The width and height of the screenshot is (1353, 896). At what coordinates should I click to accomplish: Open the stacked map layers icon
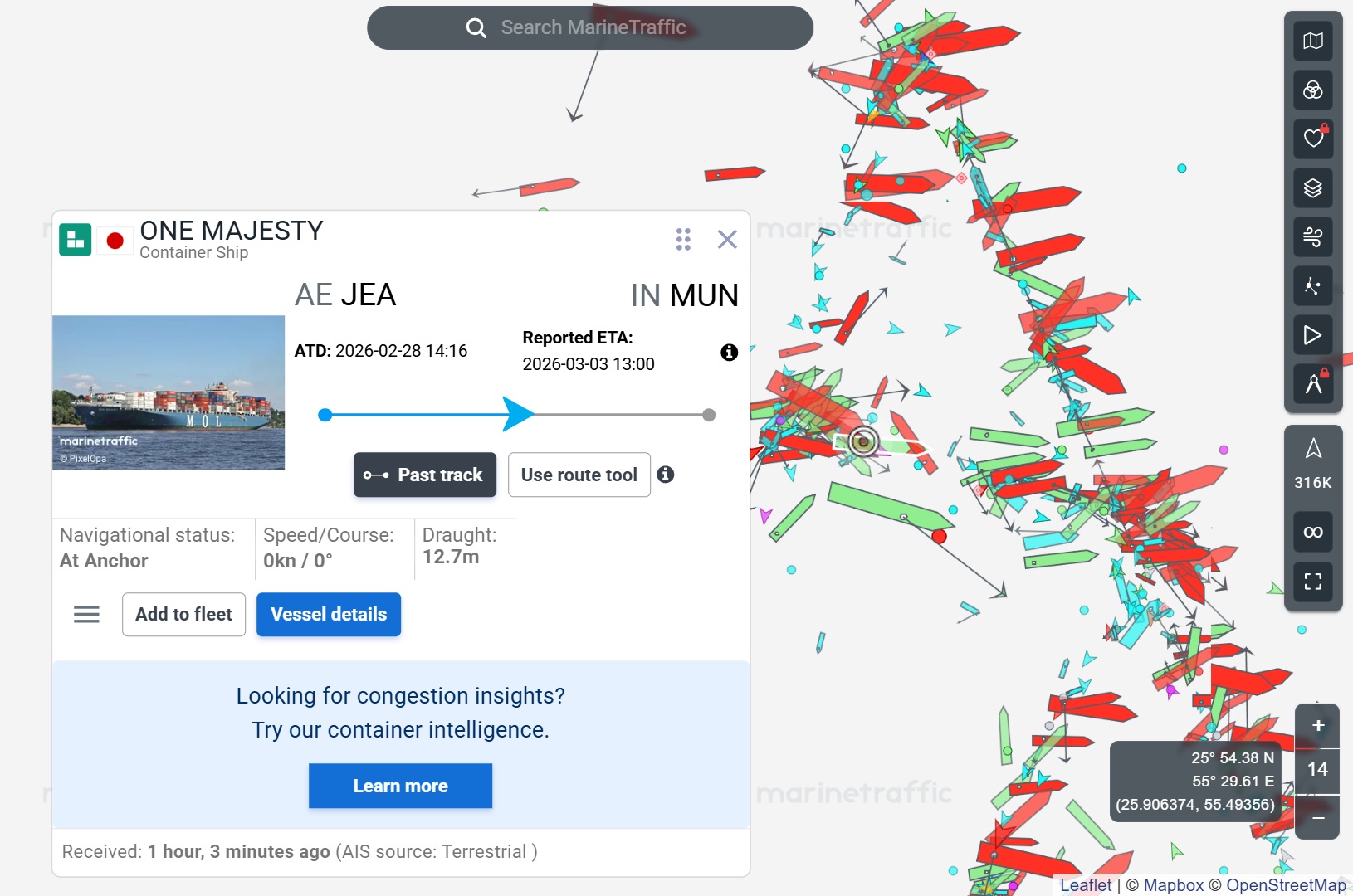(x=1312, y=188)
